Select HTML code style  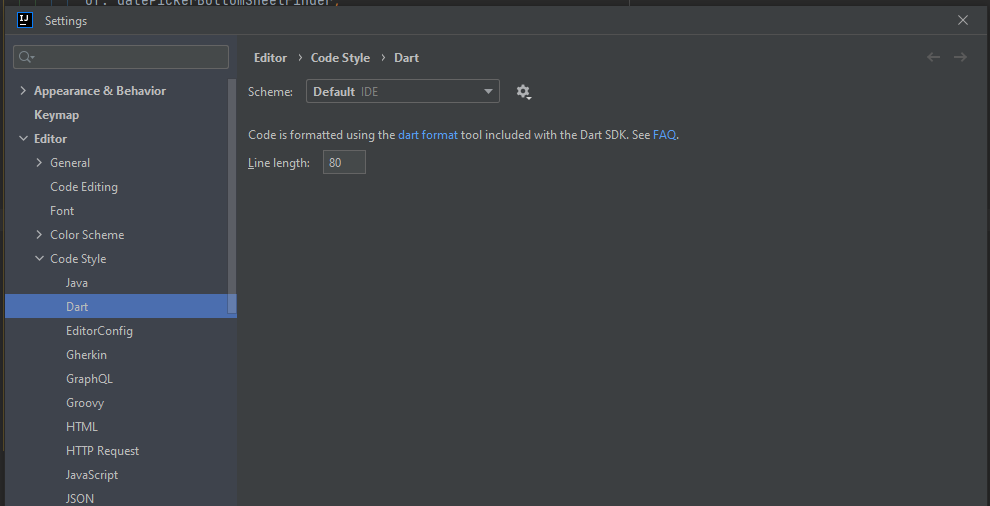click(x=81, y=427)
